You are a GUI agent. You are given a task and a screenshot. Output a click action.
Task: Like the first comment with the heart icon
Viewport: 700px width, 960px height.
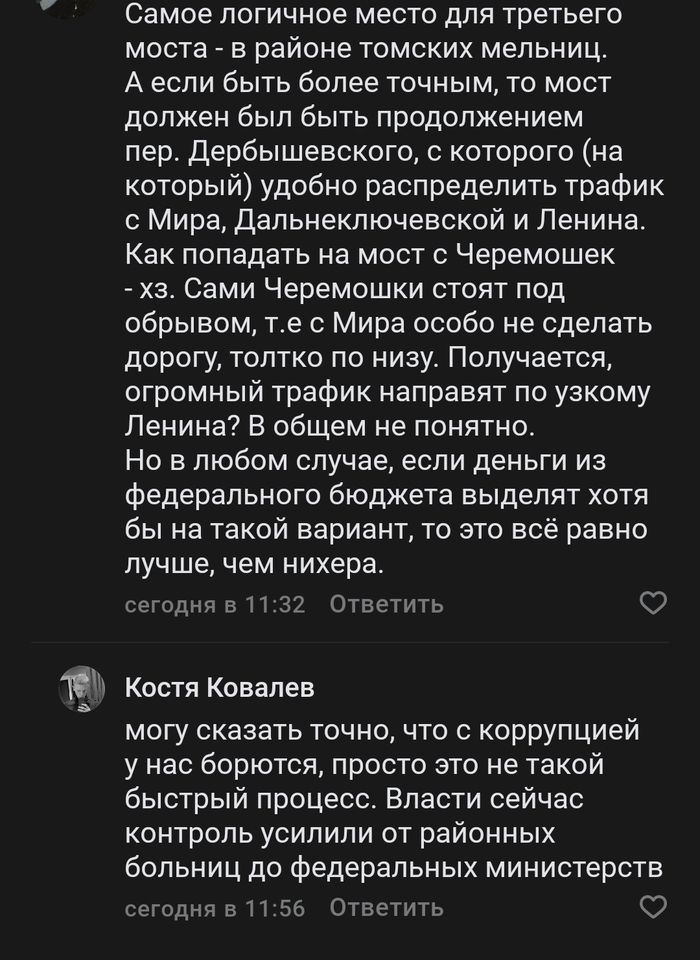(x=655, y=602)
